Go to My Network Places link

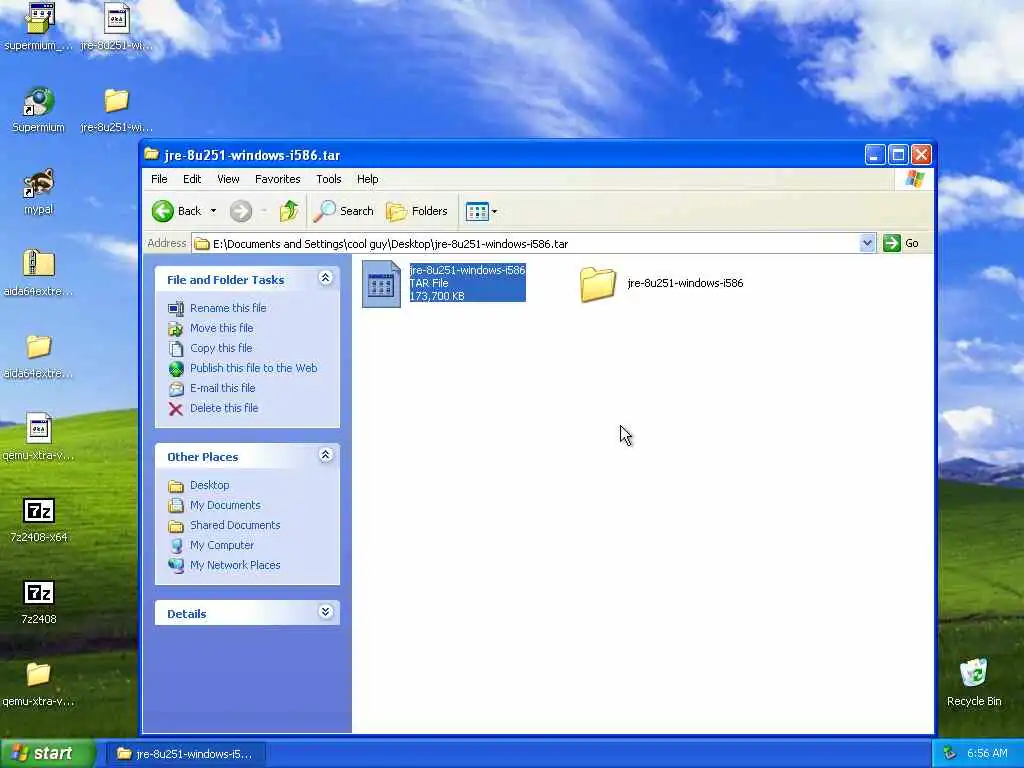[234, 566]
